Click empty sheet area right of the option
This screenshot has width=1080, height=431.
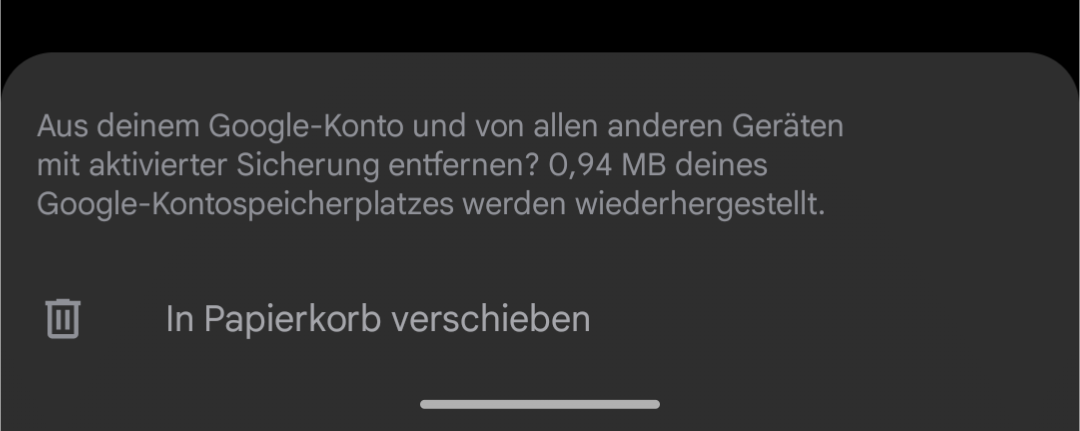pos(827,319)
